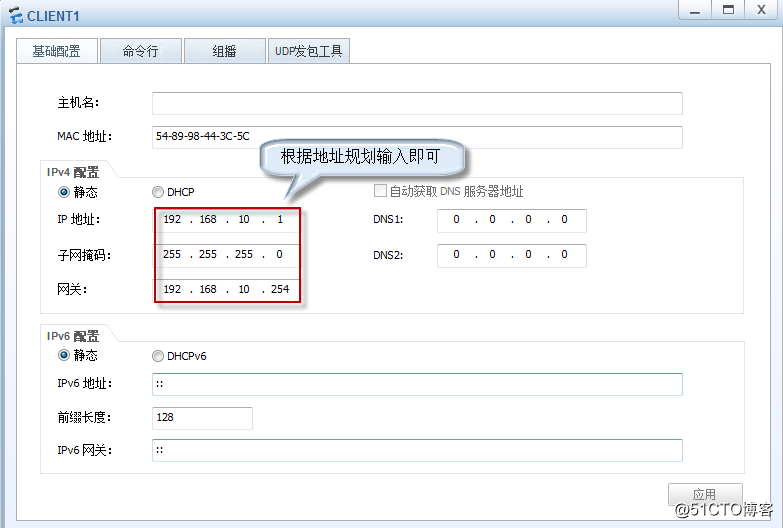This screenshot has height=528, width=783.
Task: Click the DNS2 address field
Action: [x=511, y=255]
